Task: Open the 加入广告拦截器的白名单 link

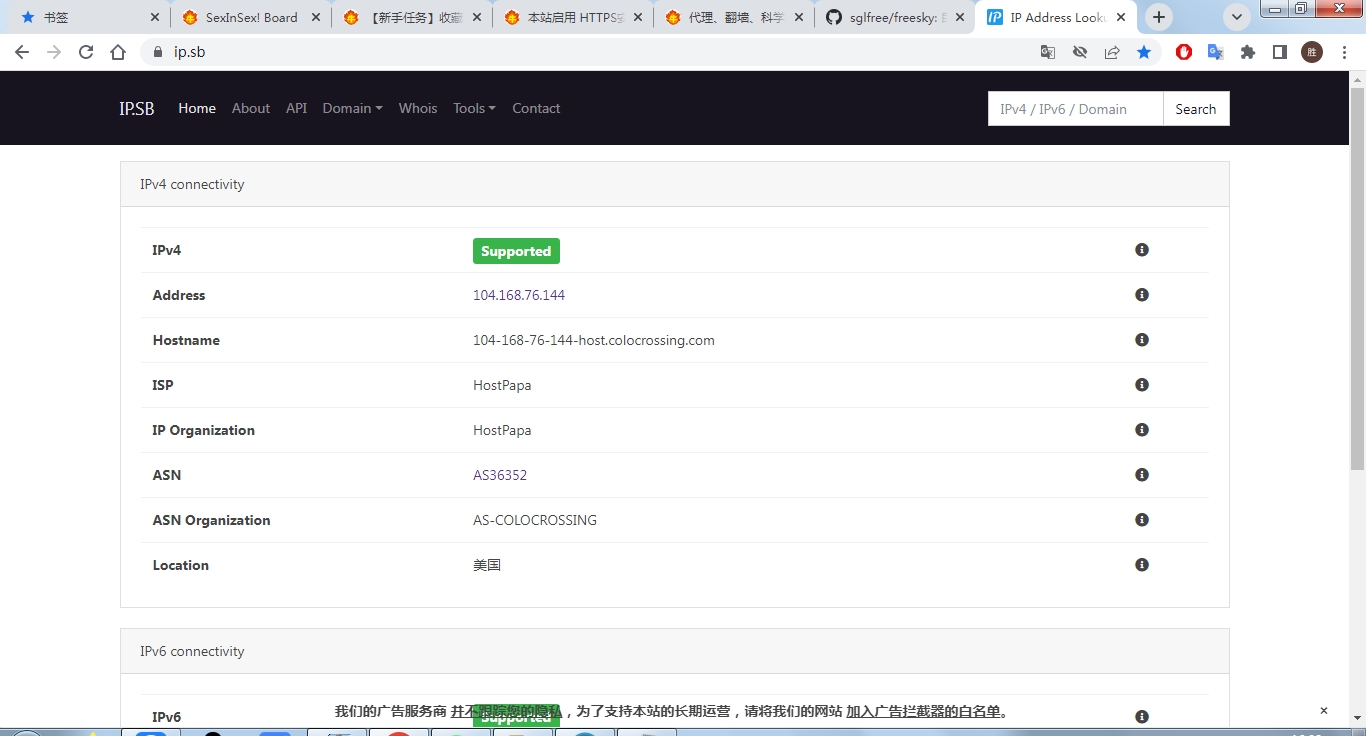Action: point(923,712)
